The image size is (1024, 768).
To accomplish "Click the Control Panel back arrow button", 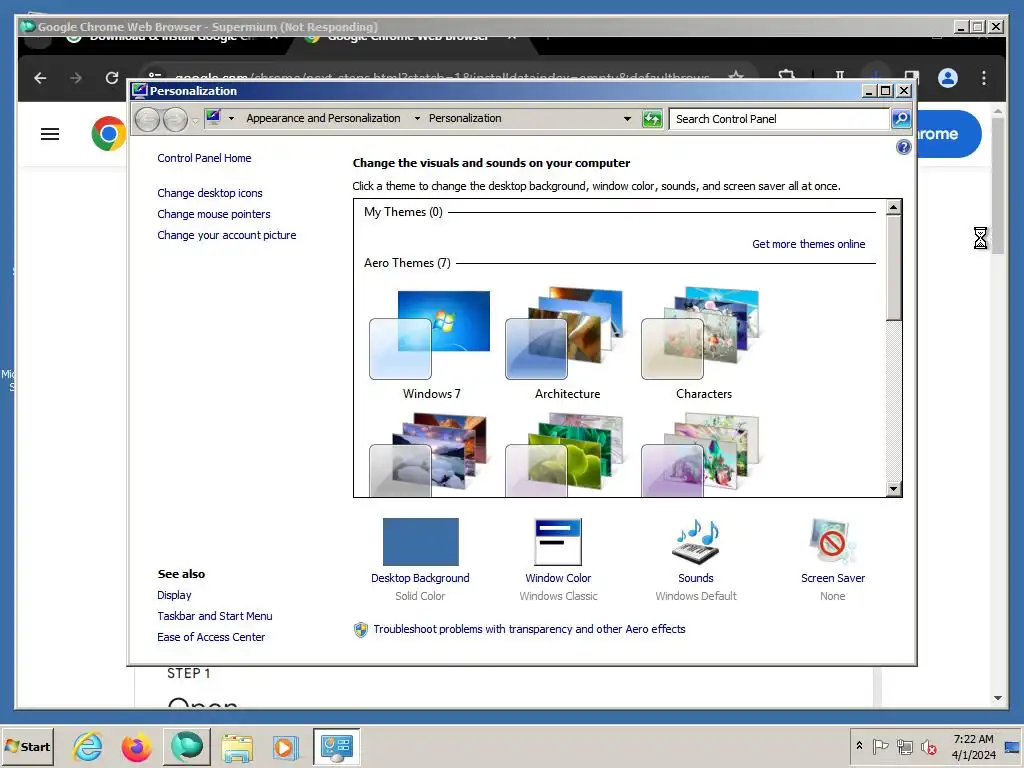I will point(148,120).
